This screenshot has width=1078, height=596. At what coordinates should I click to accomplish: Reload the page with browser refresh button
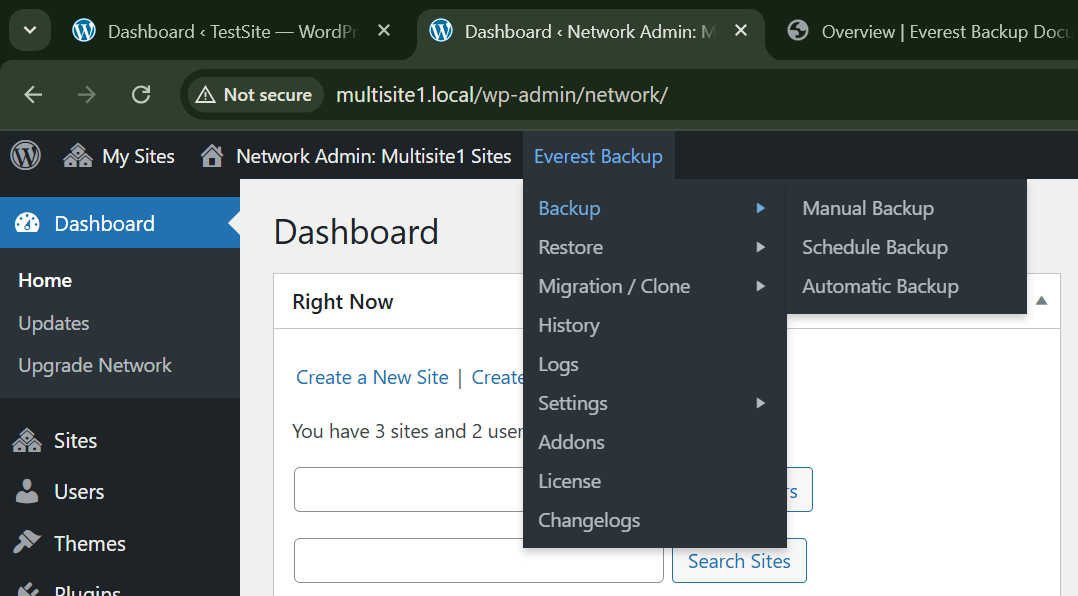click(141, 95)
